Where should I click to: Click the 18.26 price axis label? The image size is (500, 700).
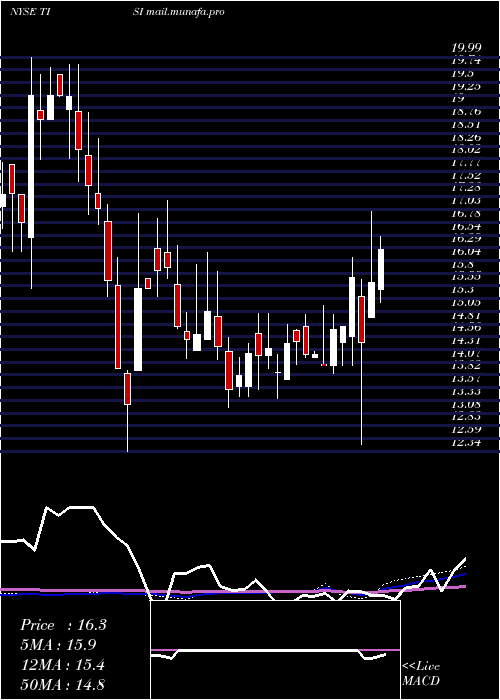coord(466,137)
